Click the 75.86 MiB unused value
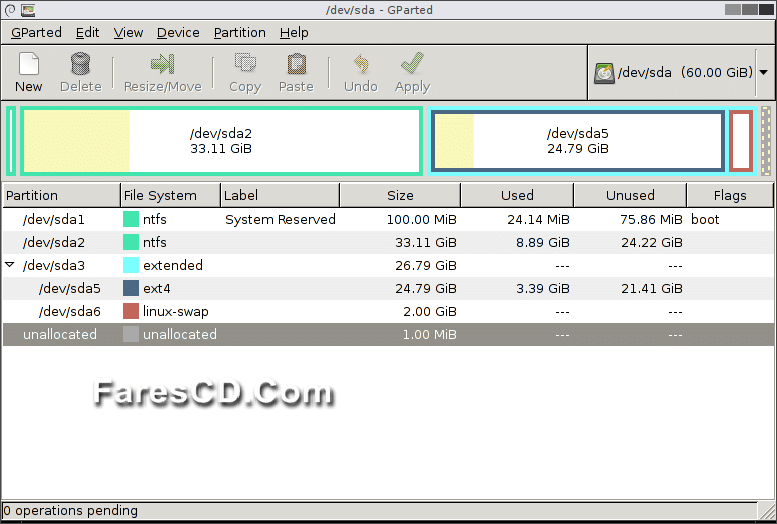This screenshot has height=524, width=777. coord(651,219)
